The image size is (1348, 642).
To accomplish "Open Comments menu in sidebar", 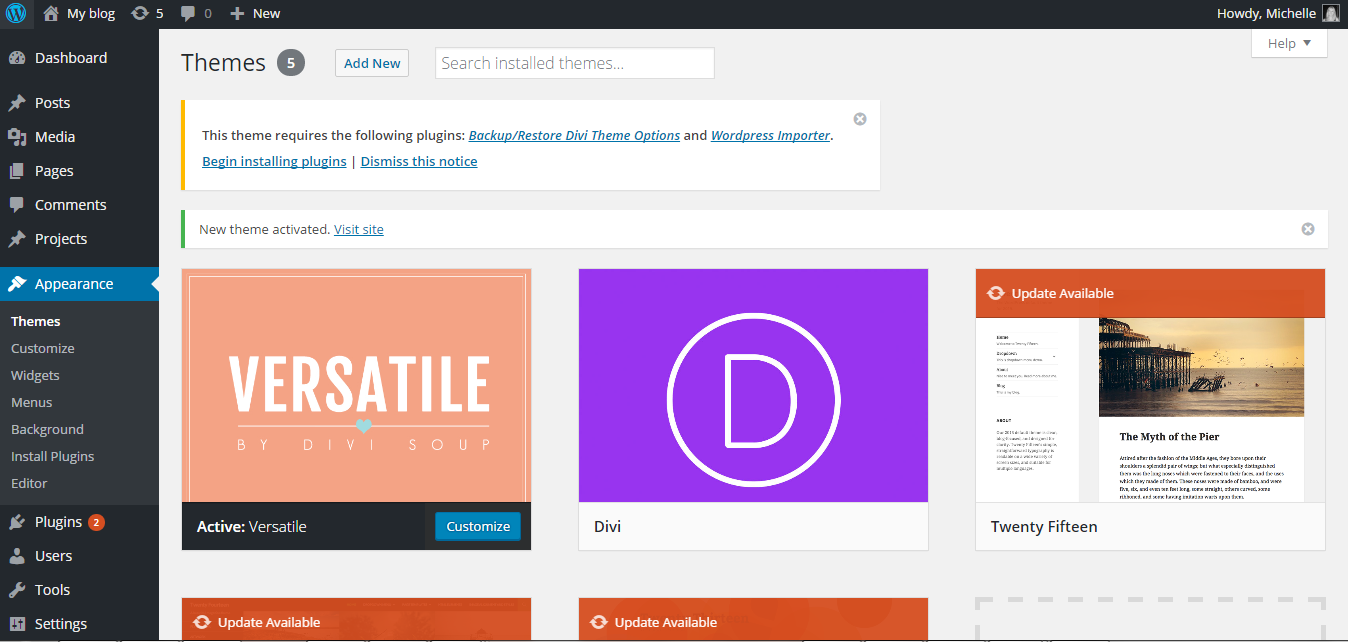I will [70, 205].
